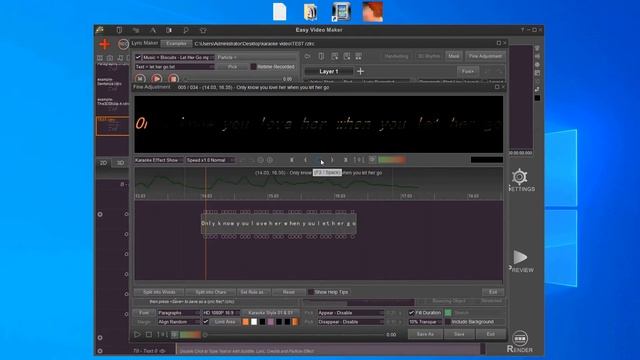The image size is (640, 360).
Task: Click the Karaoke Style 01 & 07 button
Action: 270,313
